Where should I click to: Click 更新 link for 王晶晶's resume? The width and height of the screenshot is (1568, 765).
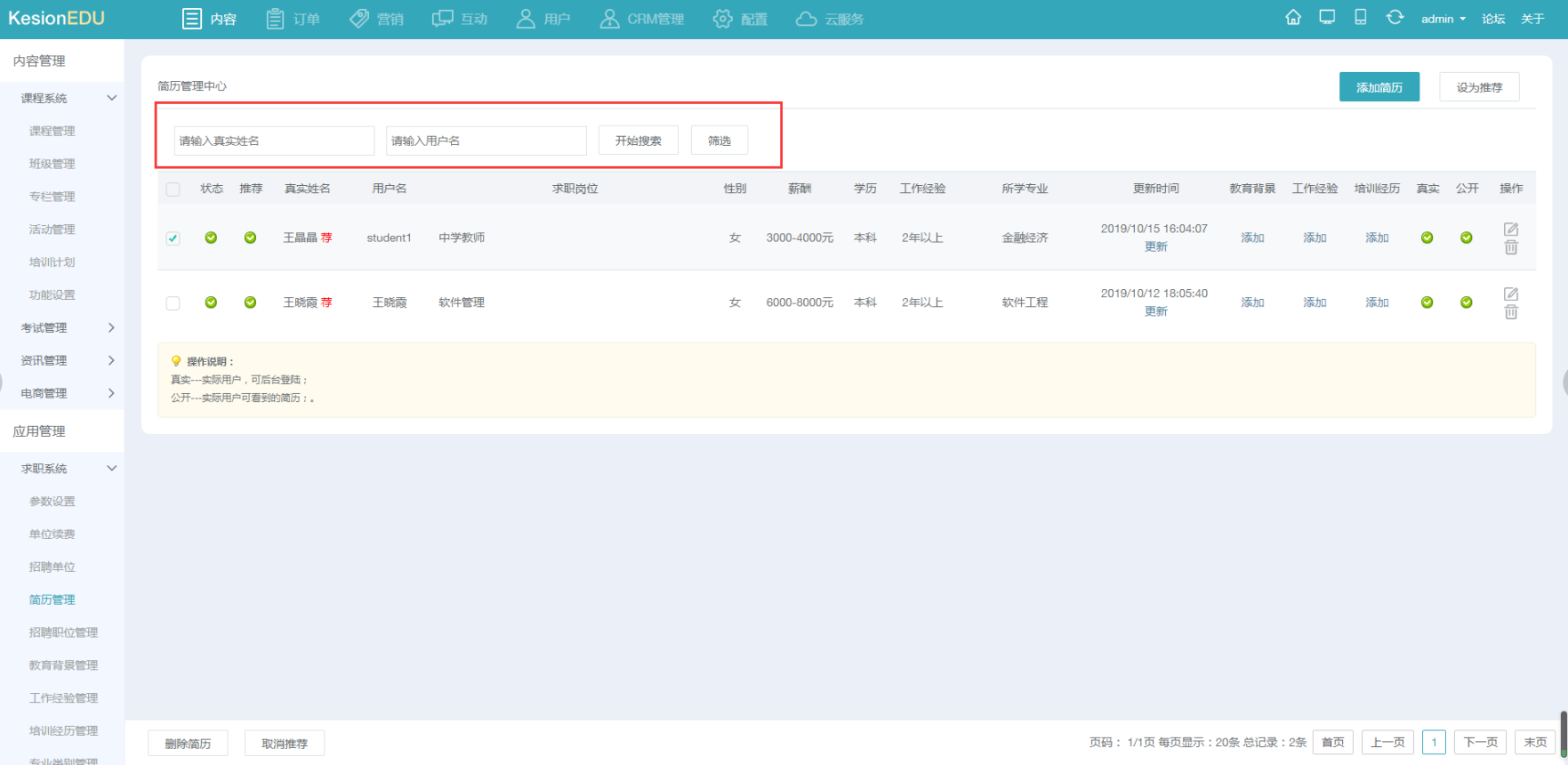pos(1156,247)
